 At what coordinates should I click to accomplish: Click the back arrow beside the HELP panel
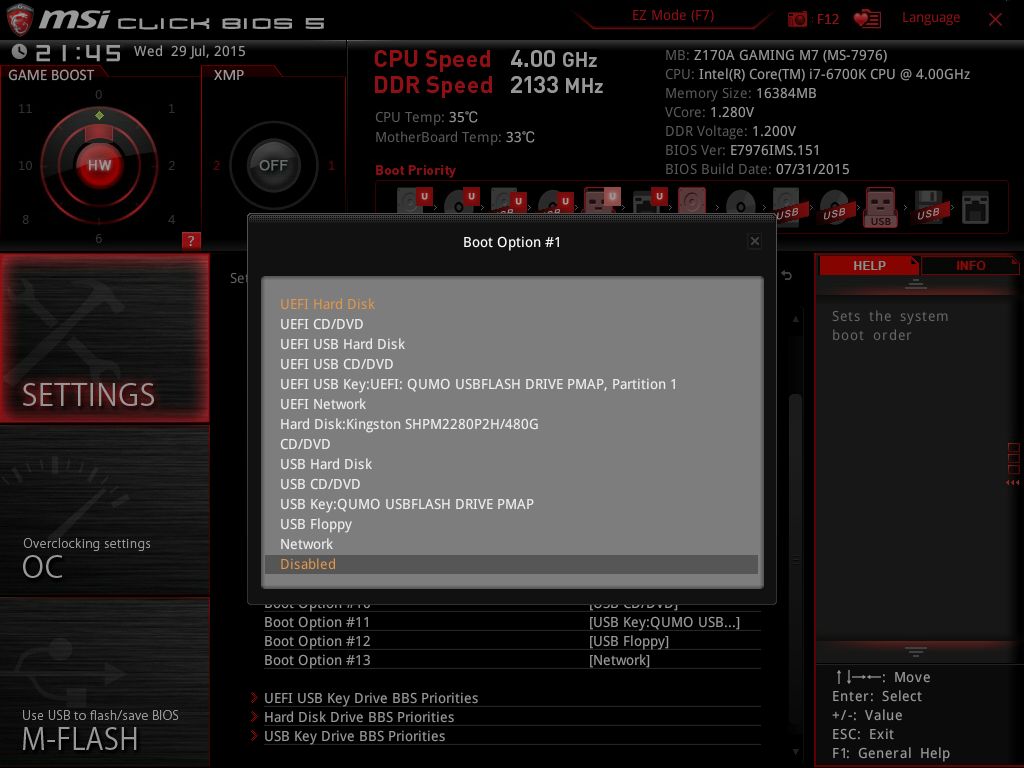point(787,276)
